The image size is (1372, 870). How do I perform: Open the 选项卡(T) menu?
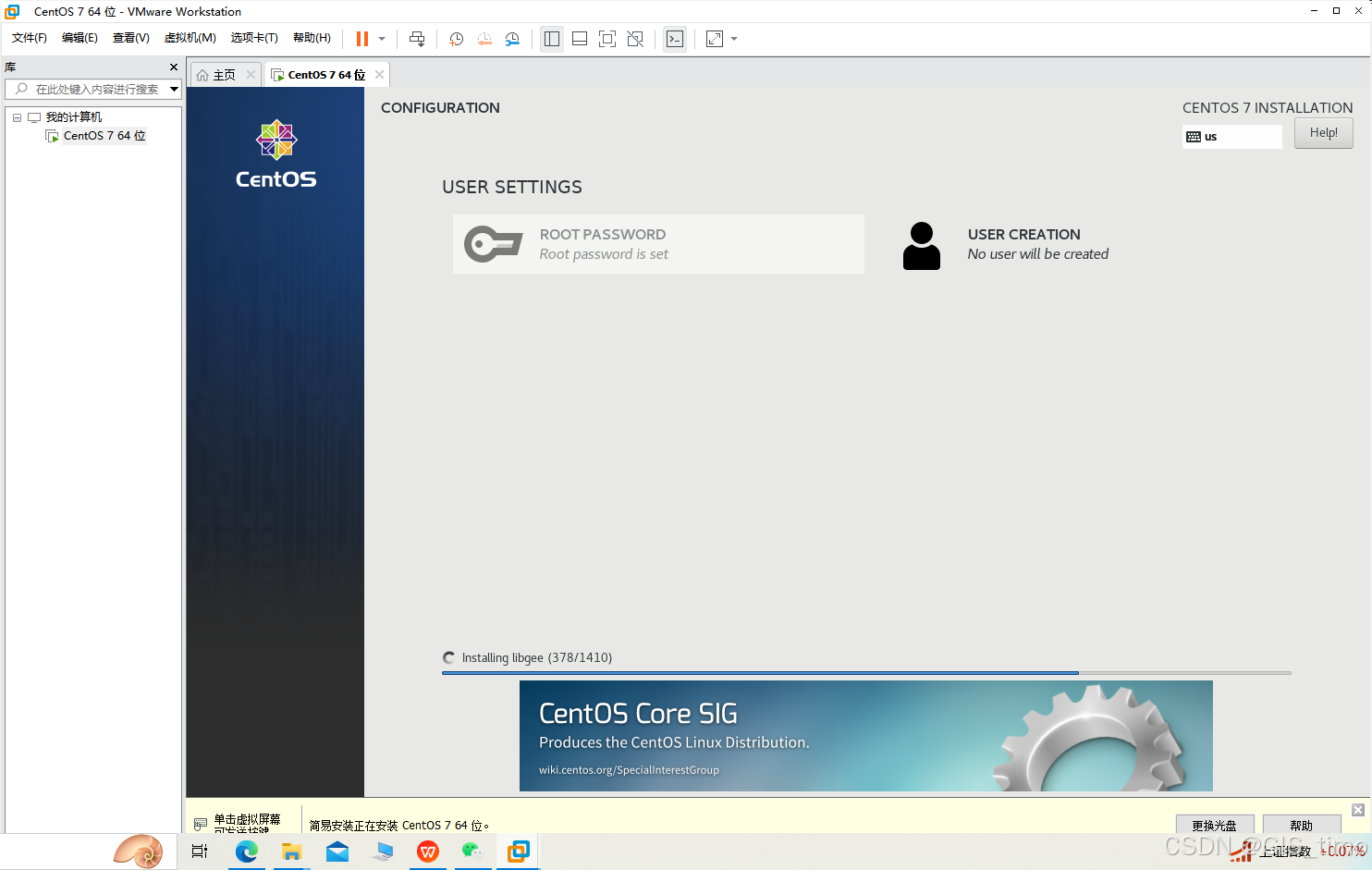coord(254,38)
